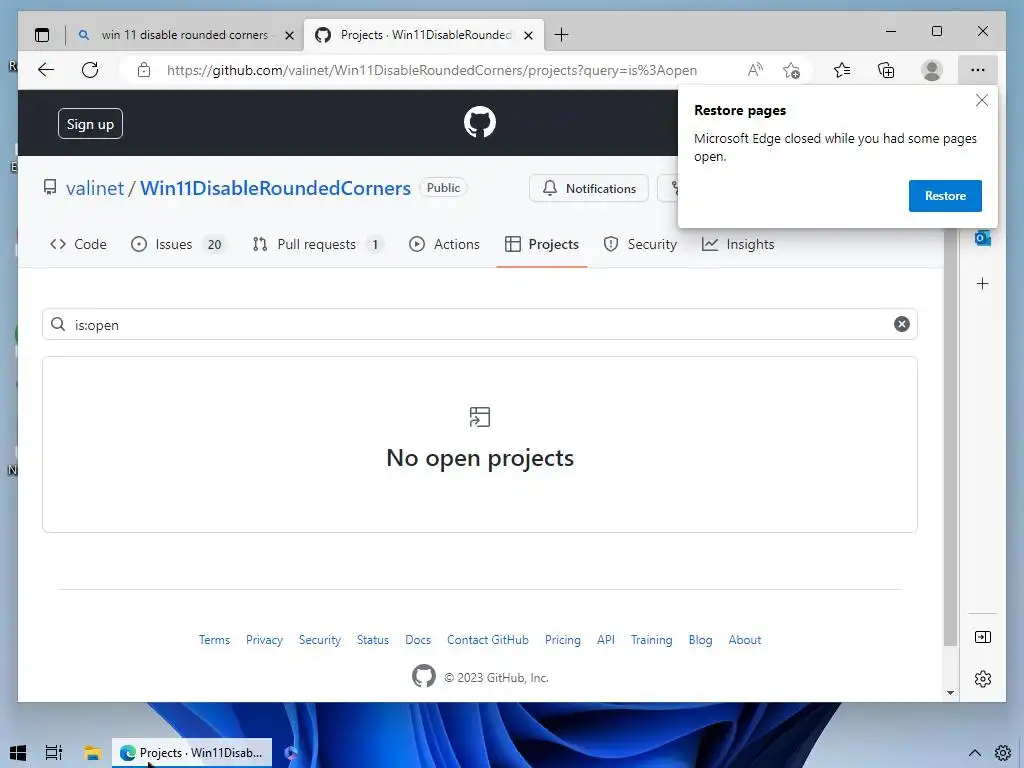
Task: Open the Favorites list icon
Action: tap(842, 70)
